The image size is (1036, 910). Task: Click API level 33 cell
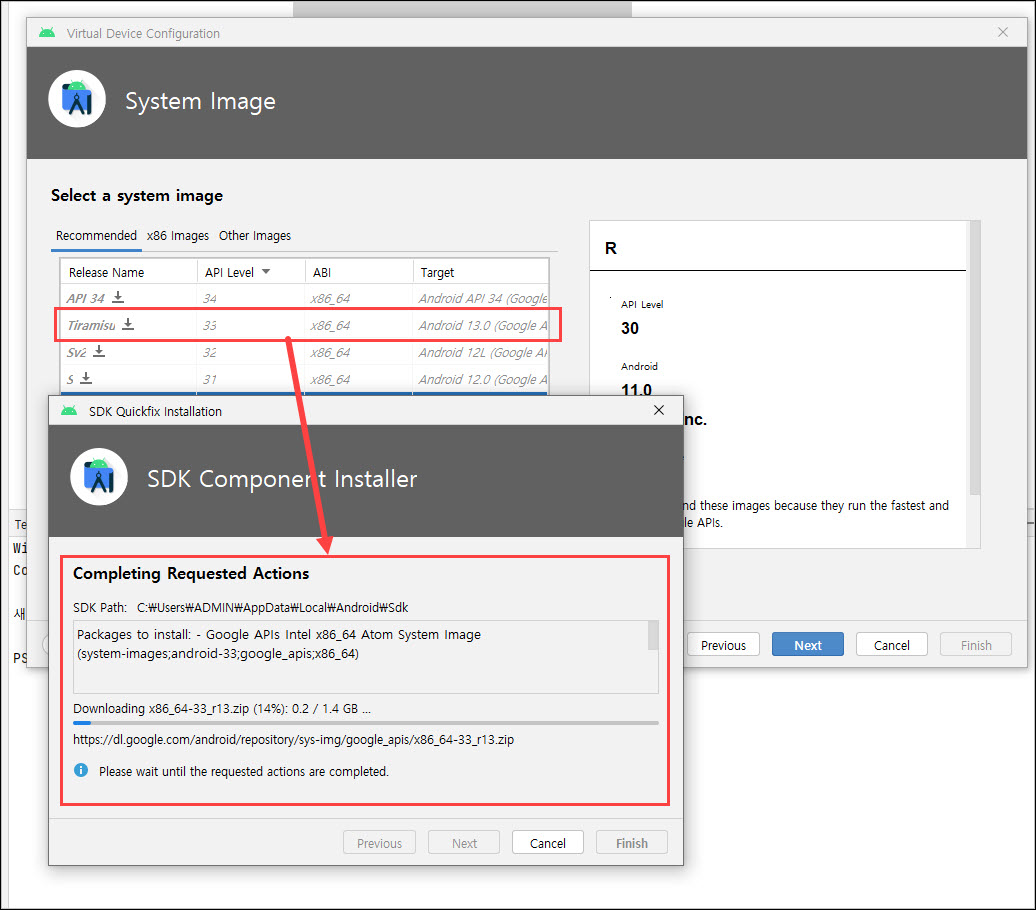tap(209, 326)
